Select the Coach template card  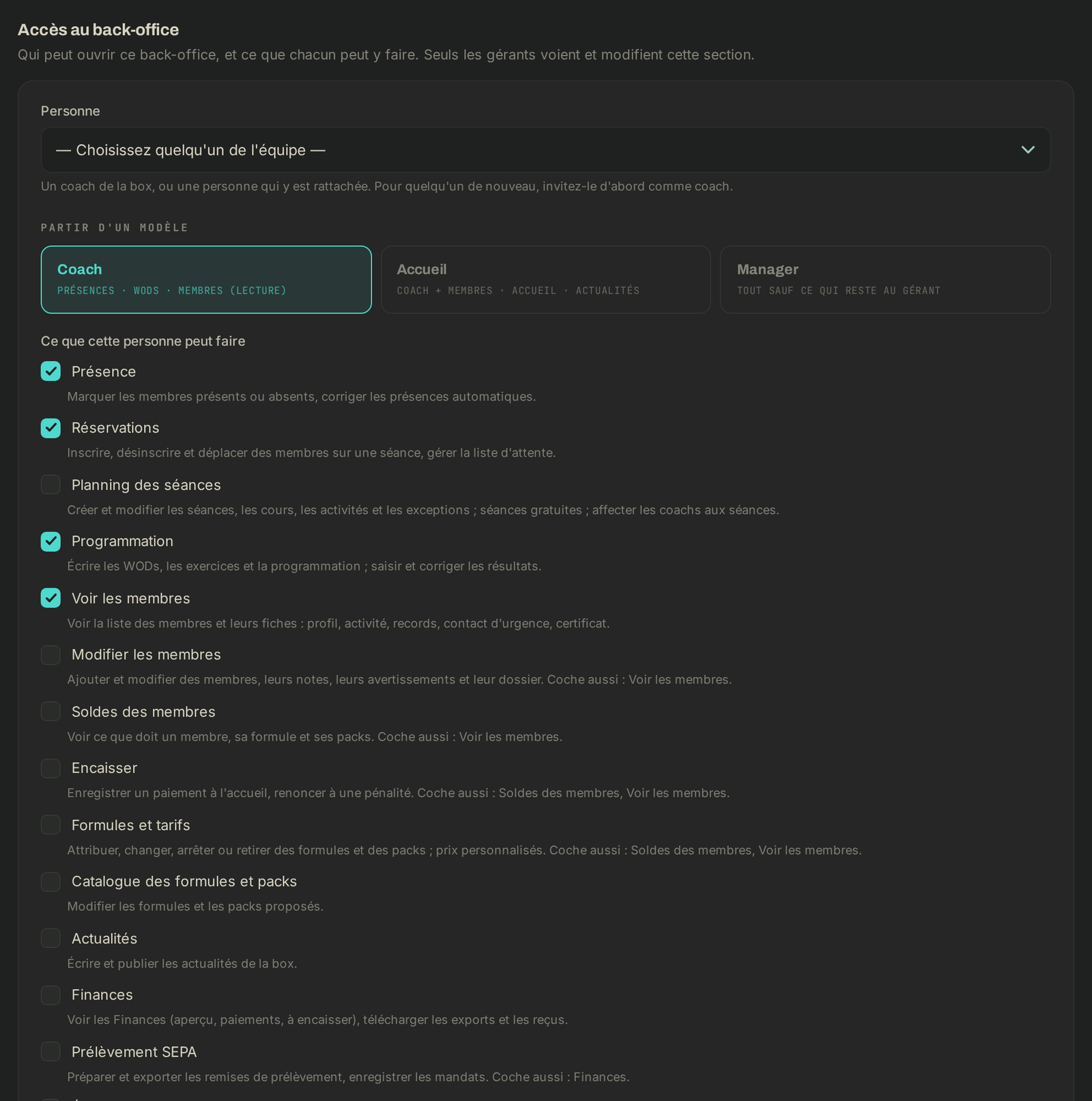[206, 279]
